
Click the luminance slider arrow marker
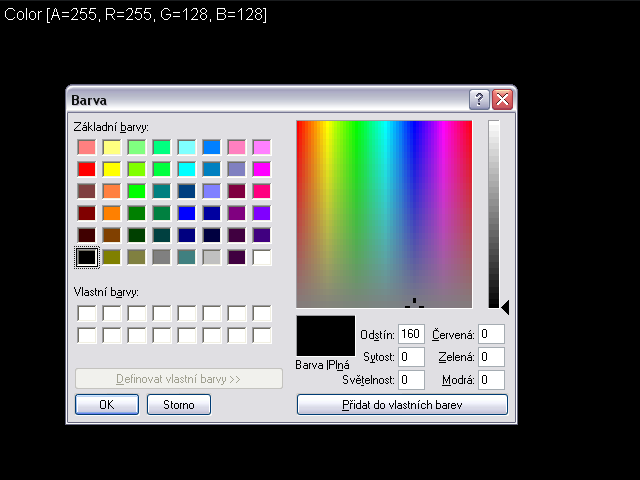(x=505, y=307)
